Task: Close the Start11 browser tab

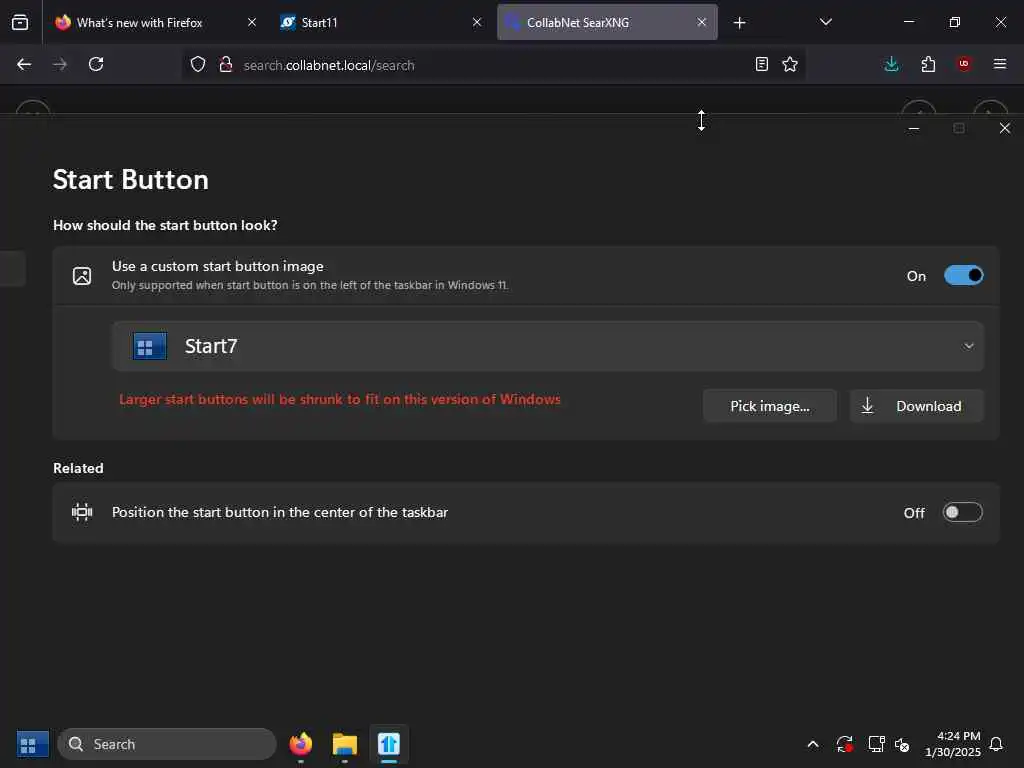Action: click(477, 22)
